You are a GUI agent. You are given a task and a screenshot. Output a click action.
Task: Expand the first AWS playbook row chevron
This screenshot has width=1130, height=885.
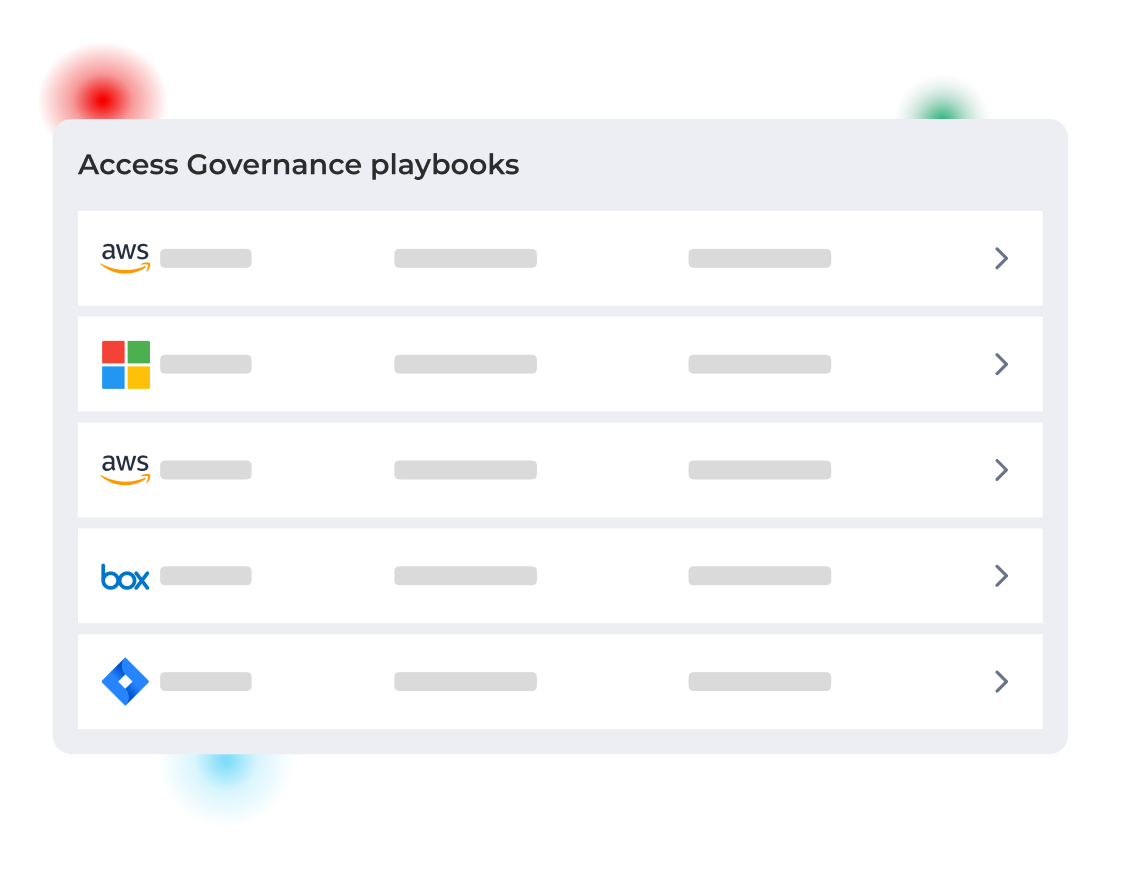click(x=1001, y=259)
